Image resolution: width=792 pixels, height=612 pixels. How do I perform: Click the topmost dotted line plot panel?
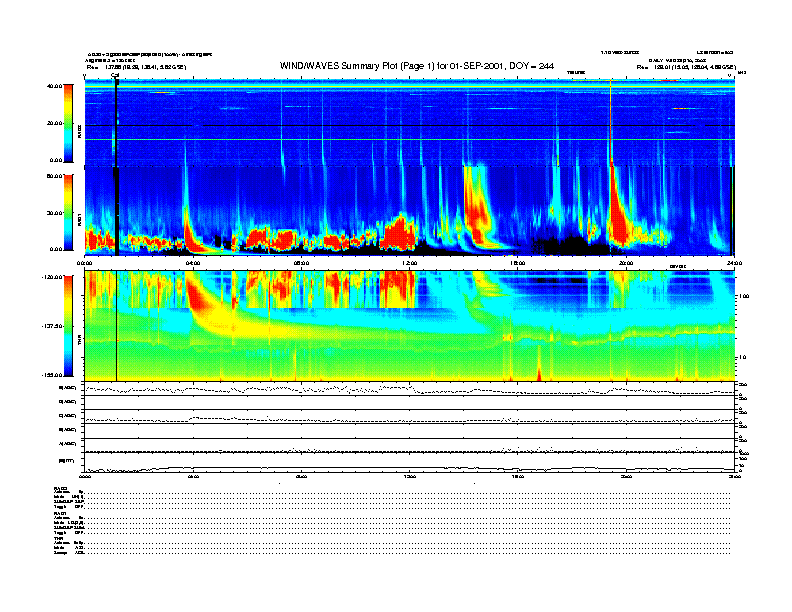pos(410,389)
